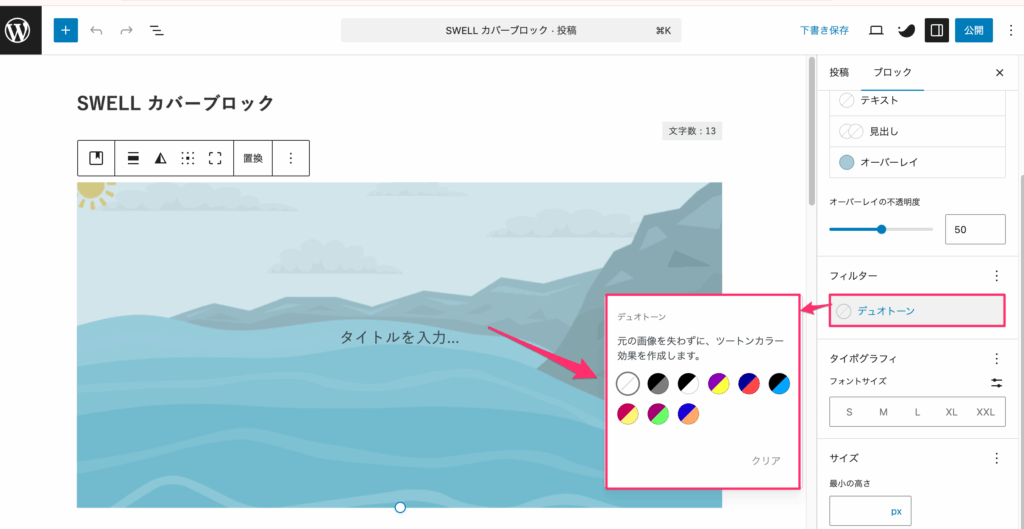
Task: Click the cover block type icon
Action: click(96, 158)
